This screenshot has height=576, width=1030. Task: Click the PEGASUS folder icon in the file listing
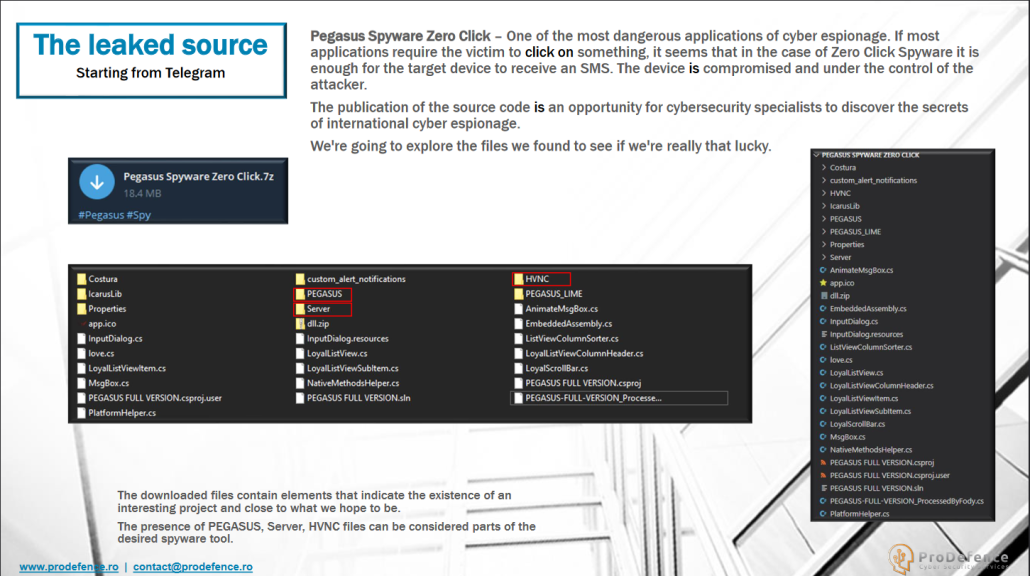coord(300,294)
